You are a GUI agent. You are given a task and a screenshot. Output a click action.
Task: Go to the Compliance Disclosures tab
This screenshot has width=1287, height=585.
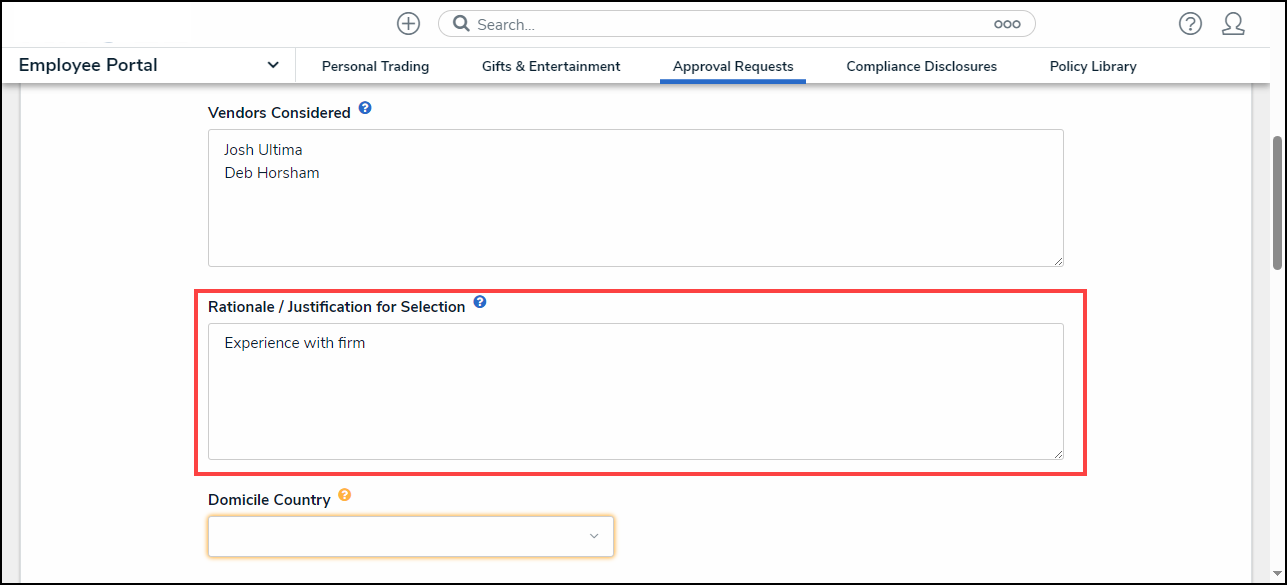coord(921,66)
